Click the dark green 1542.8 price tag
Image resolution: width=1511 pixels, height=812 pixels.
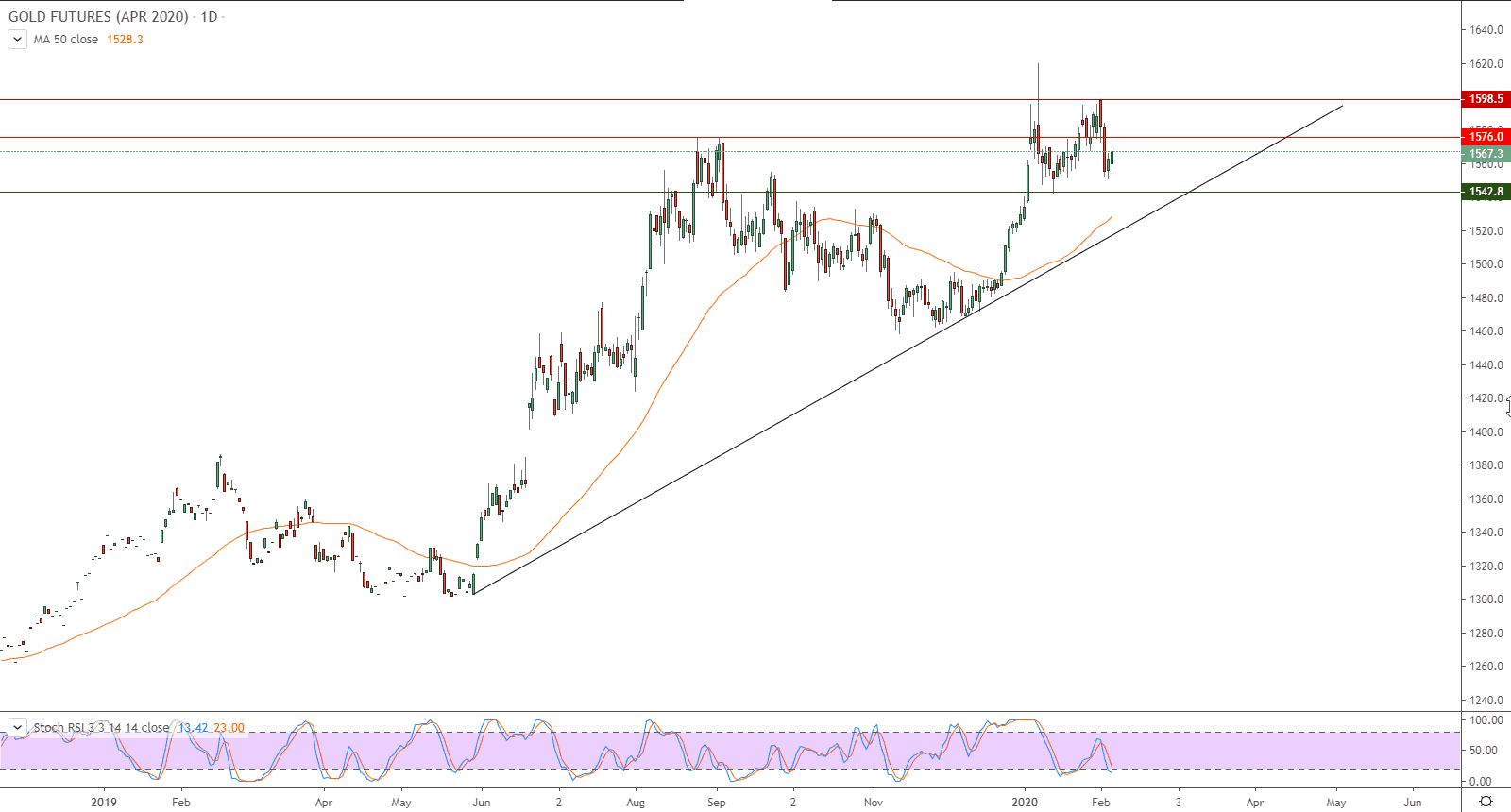pos(1486,192)
